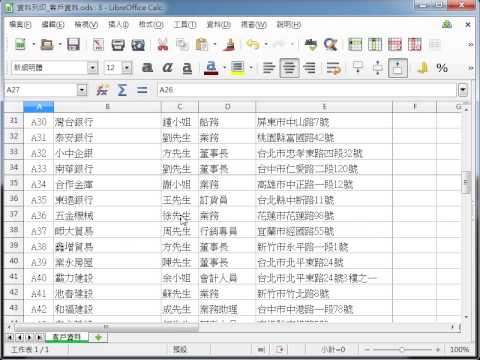480x360 pixels.
Task: Click the first sheet navigation button
Action: pos(10,338)
